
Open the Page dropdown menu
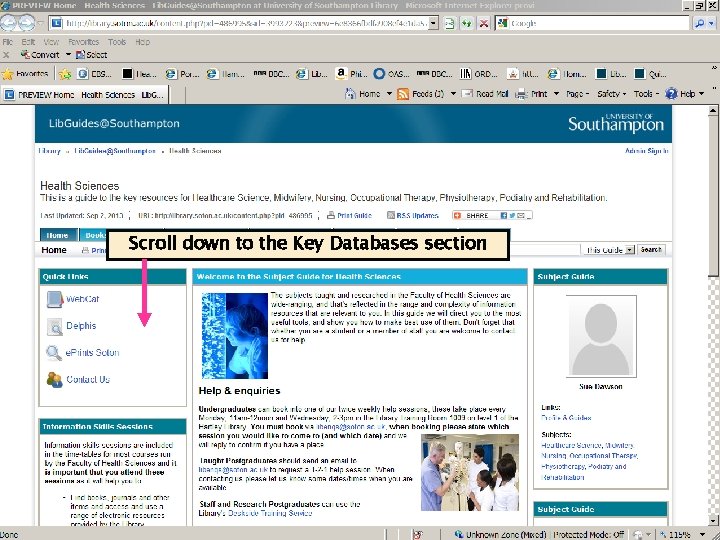pos(578,94)
